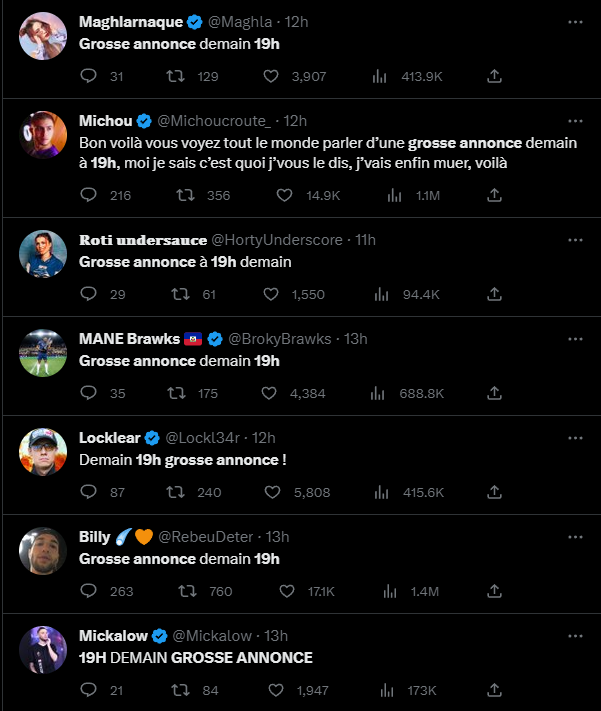This screenshot has width=601, height=711.
Task: Reply to Maghlarnaque's tweet
Action: [x=88, y=76]
